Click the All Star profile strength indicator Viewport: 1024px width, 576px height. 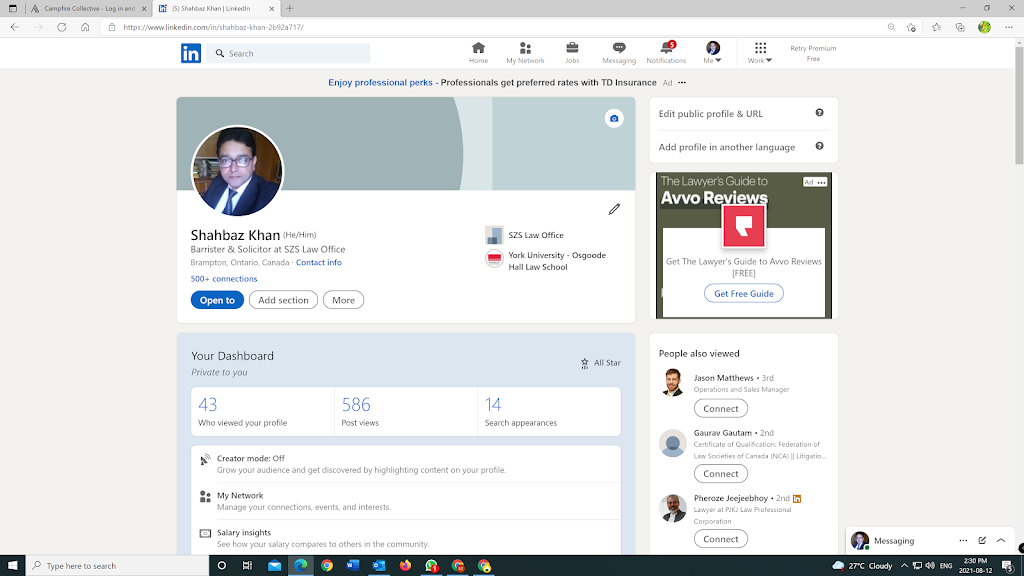pyautogui.click(x=600, y=363)
